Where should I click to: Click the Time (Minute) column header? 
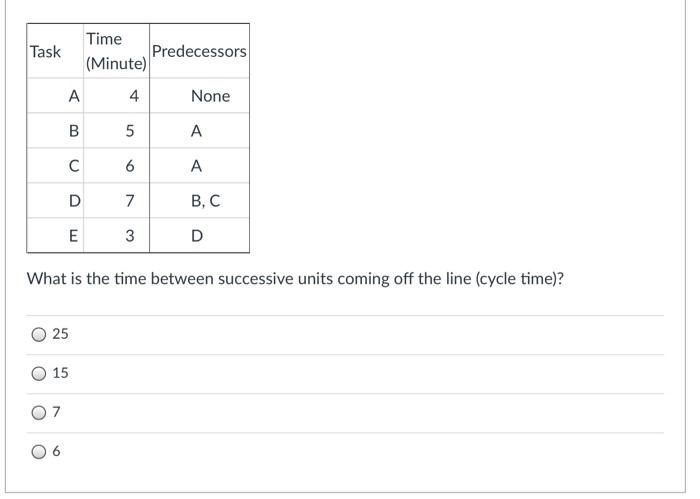tap(116, 51)
